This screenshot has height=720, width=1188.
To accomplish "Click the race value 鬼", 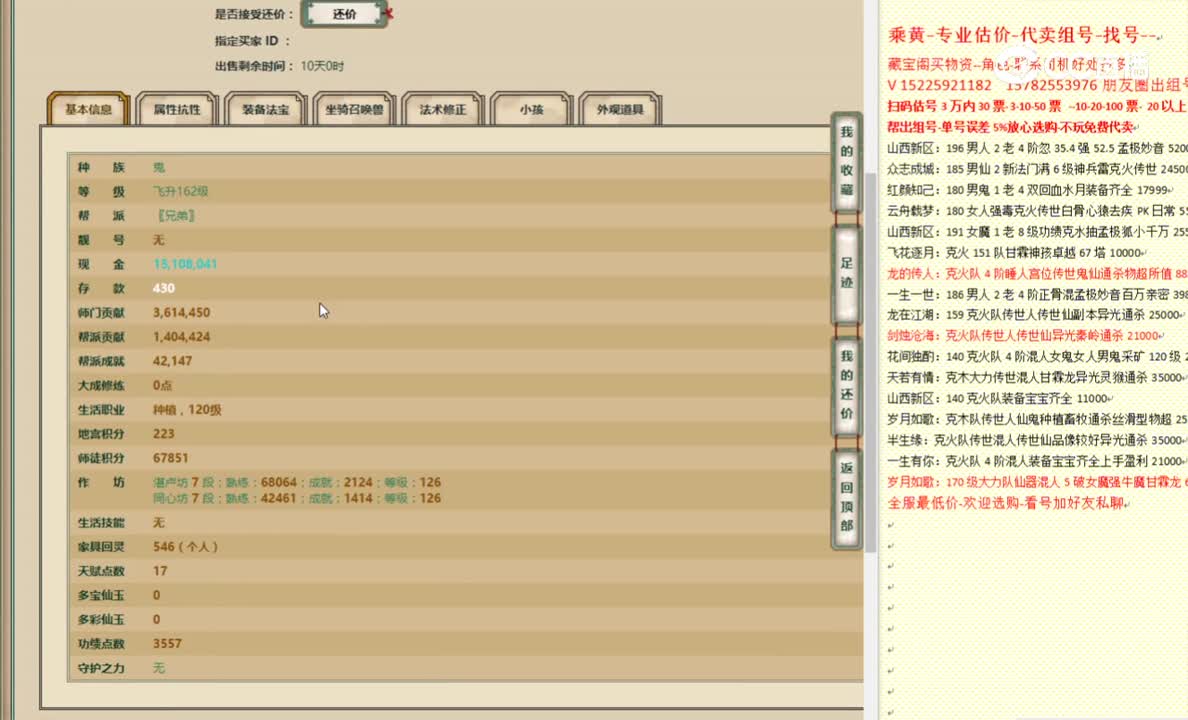I will click(x=158, y=167).
